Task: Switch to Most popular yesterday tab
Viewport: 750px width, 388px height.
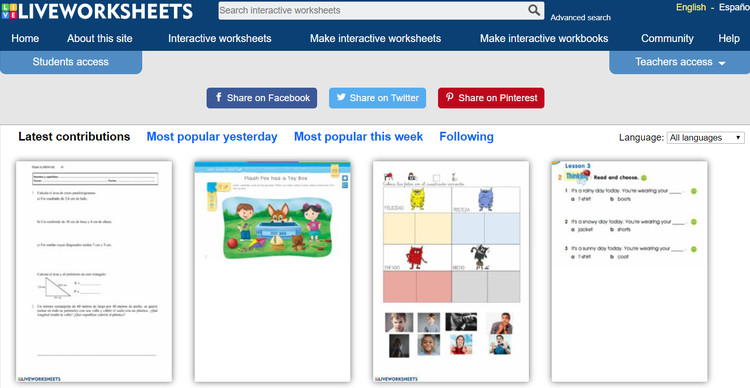Action: pos(212,137)
